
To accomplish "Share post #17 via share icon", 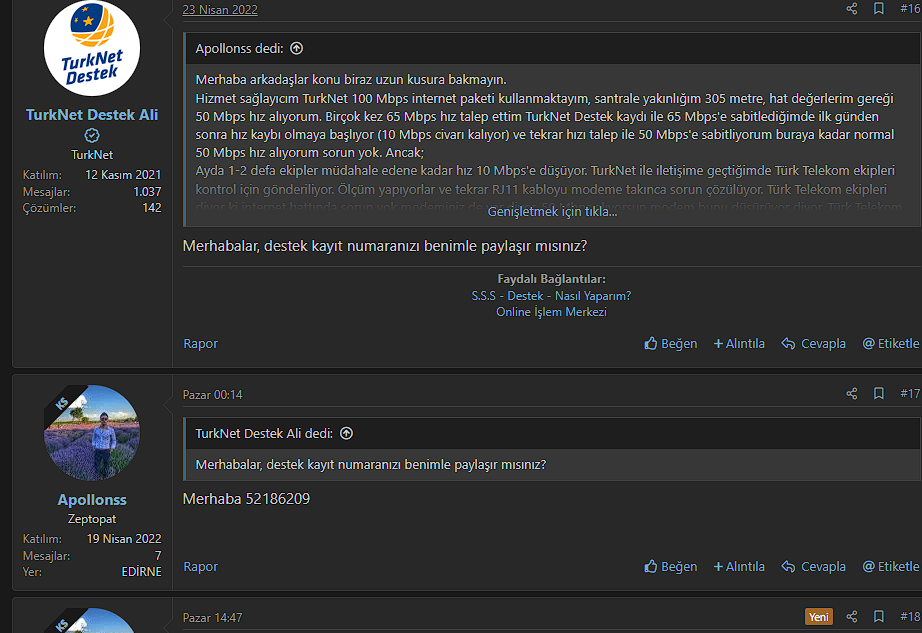I will (851, 394).
